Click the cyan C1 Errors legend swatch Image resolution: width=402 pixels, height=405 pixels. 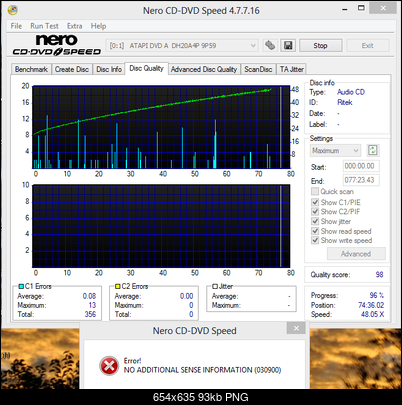pos(21,286)
